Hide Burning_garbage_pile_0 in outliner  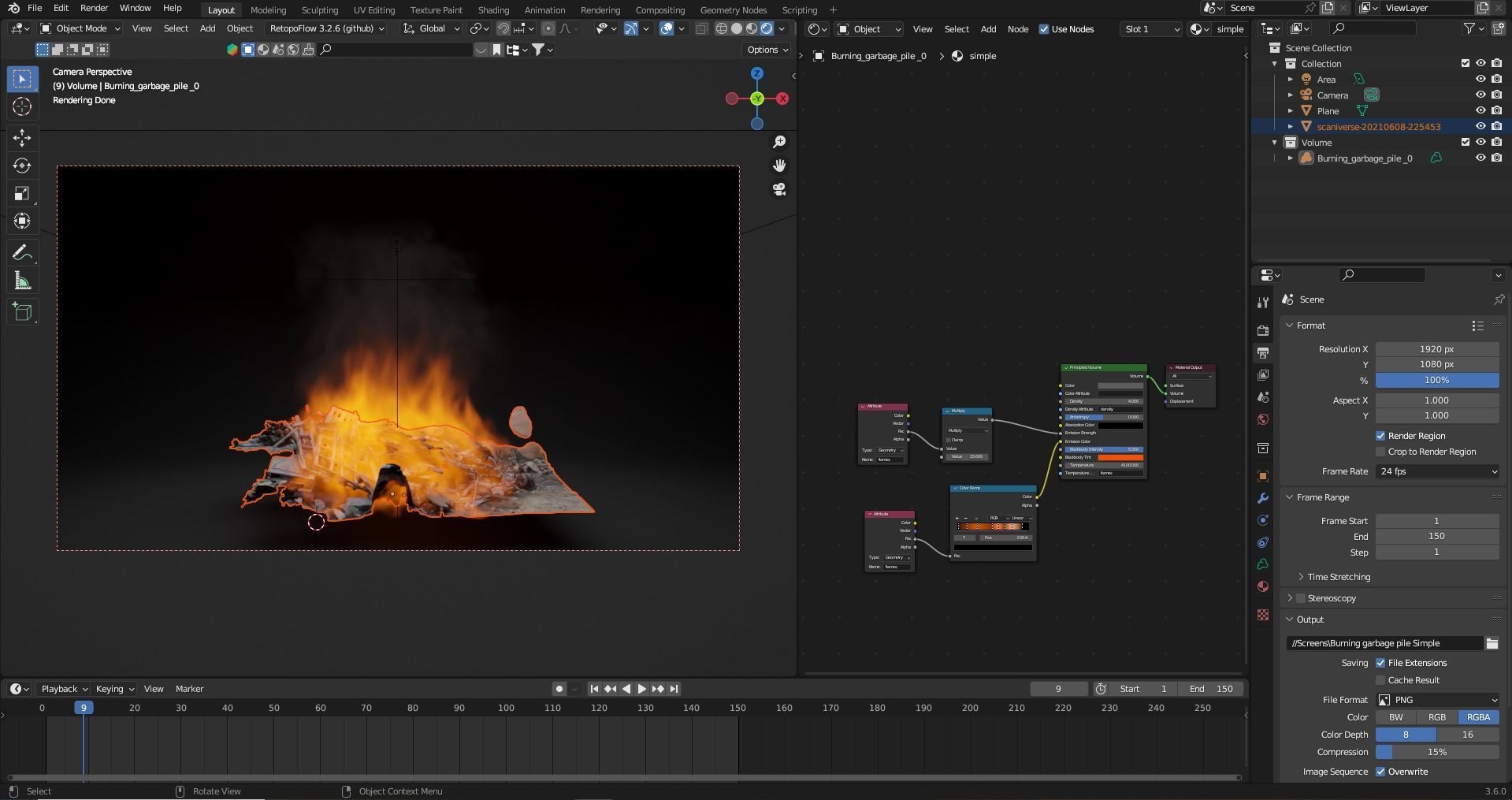(1480, 158)
